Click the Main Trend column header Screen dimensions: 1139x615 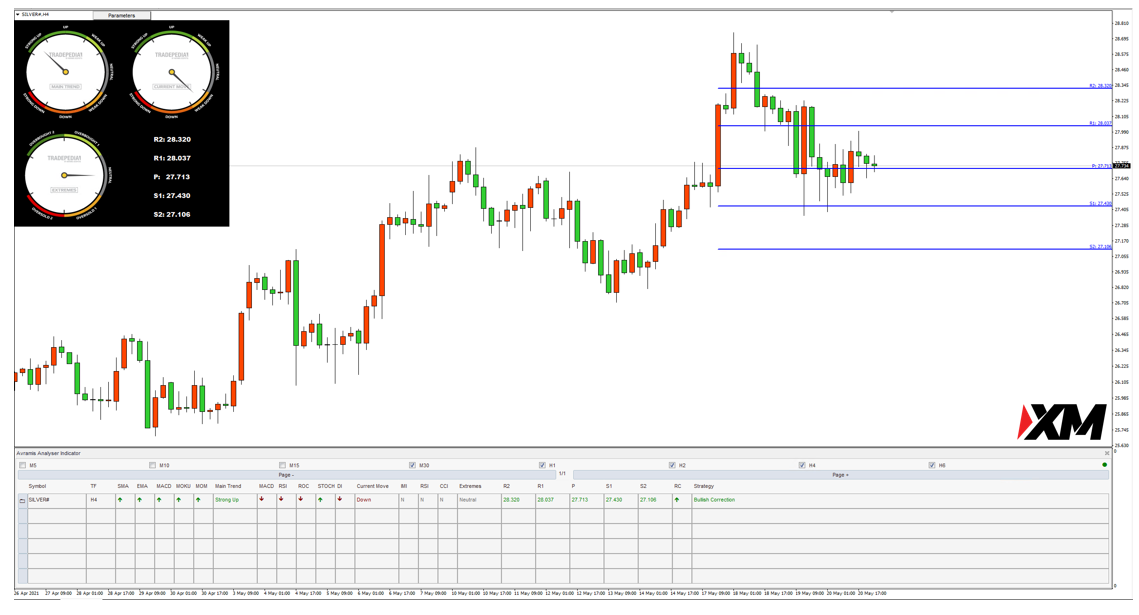point(228,486)
